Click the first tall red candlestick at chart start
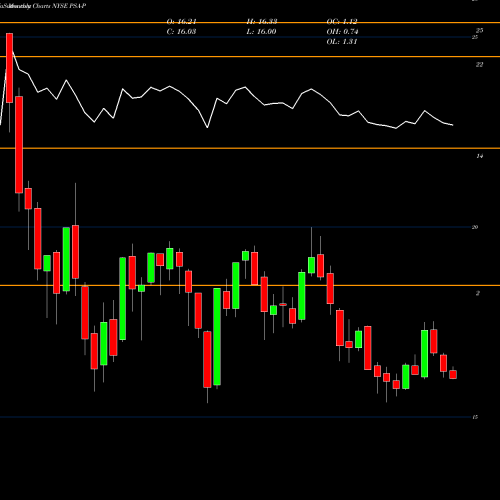Viewport: 500px width, 500px height. [x=9, y=68]
